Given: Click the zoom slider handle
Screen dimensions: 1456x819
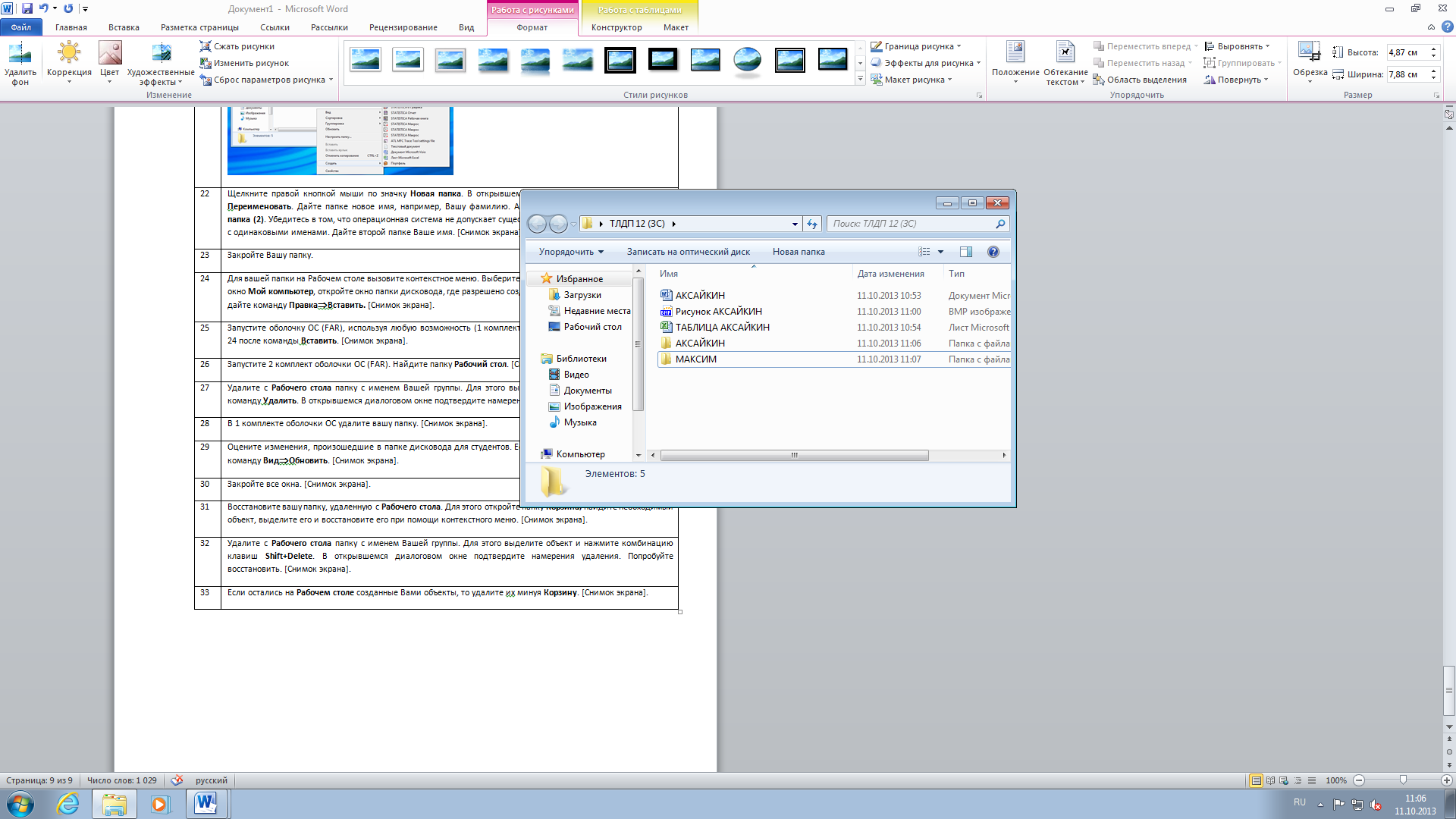Looking at the screenshot, I should (1402, 780).
